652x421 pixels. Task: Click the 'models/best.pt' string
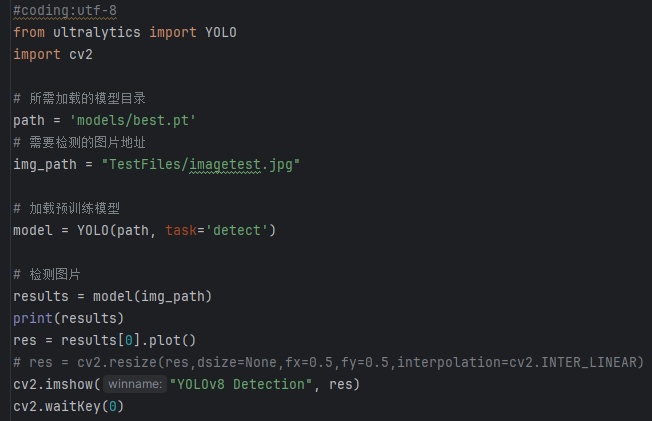tap(132, 121)
